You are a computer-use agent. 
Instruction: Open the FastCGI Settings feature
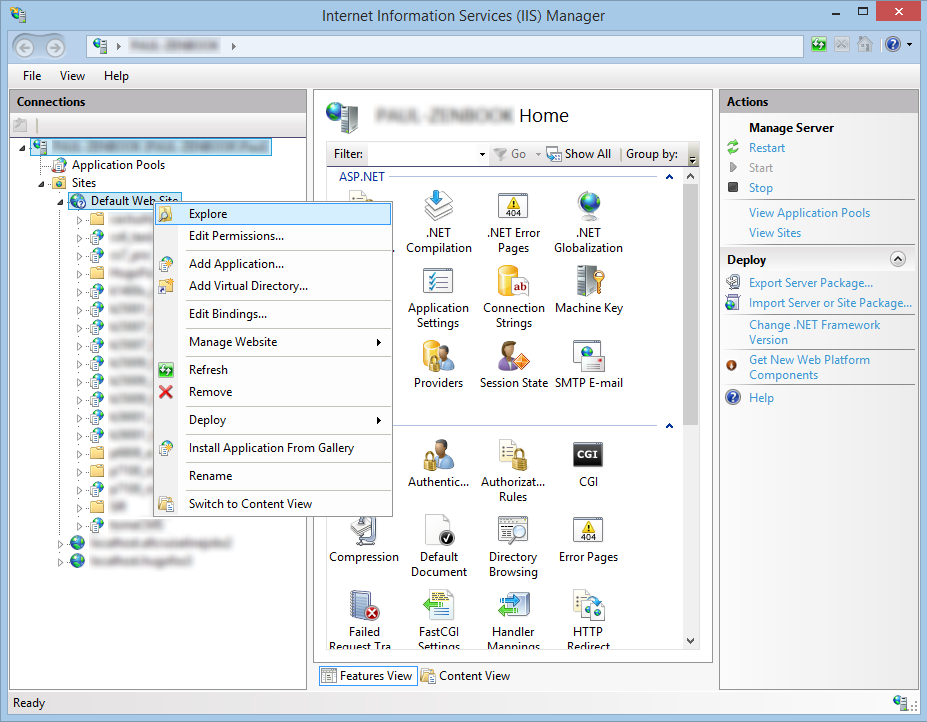pos(439,620)
